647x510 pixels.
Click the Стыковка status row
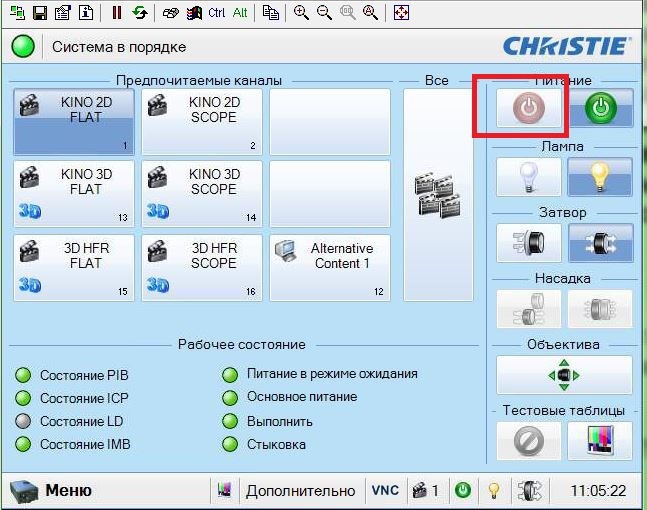click(x=264, y=444)
